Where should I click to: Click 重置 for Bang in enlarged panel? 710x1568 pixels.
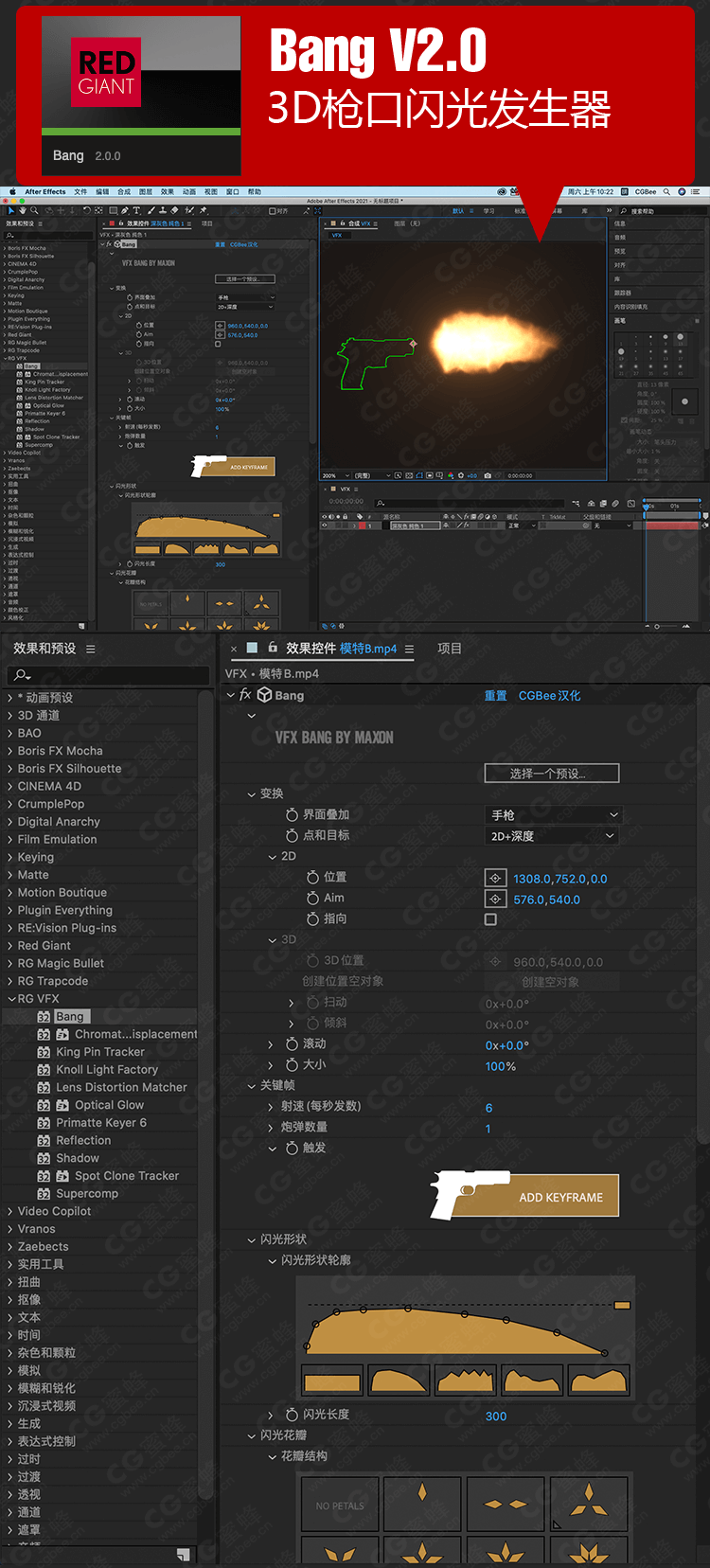pyautogui.click(x=496, y=695)
